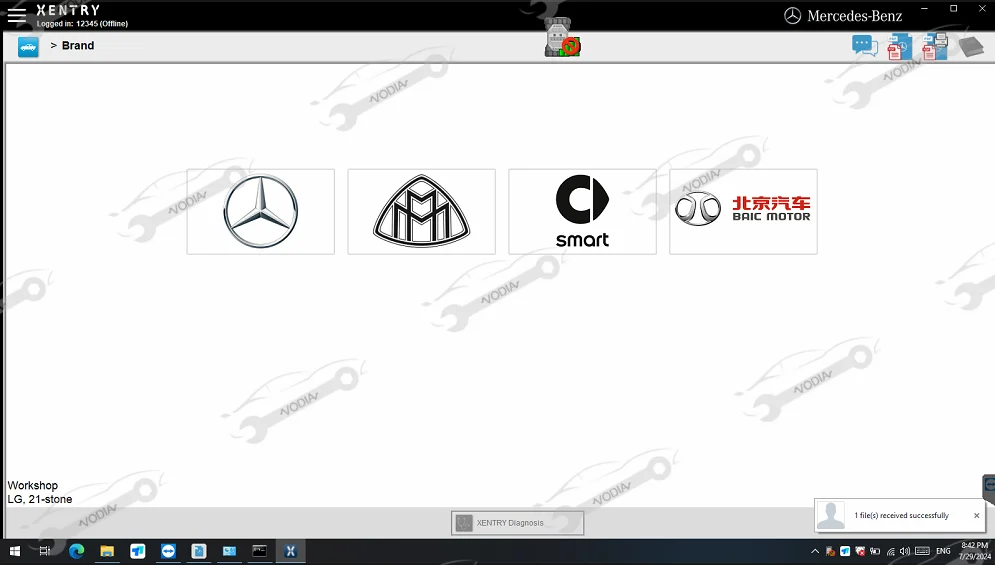Viewport: 995px width, 565px height.
Task: Click the blue arrow app icon in system tray
Action: pos(845,551)
